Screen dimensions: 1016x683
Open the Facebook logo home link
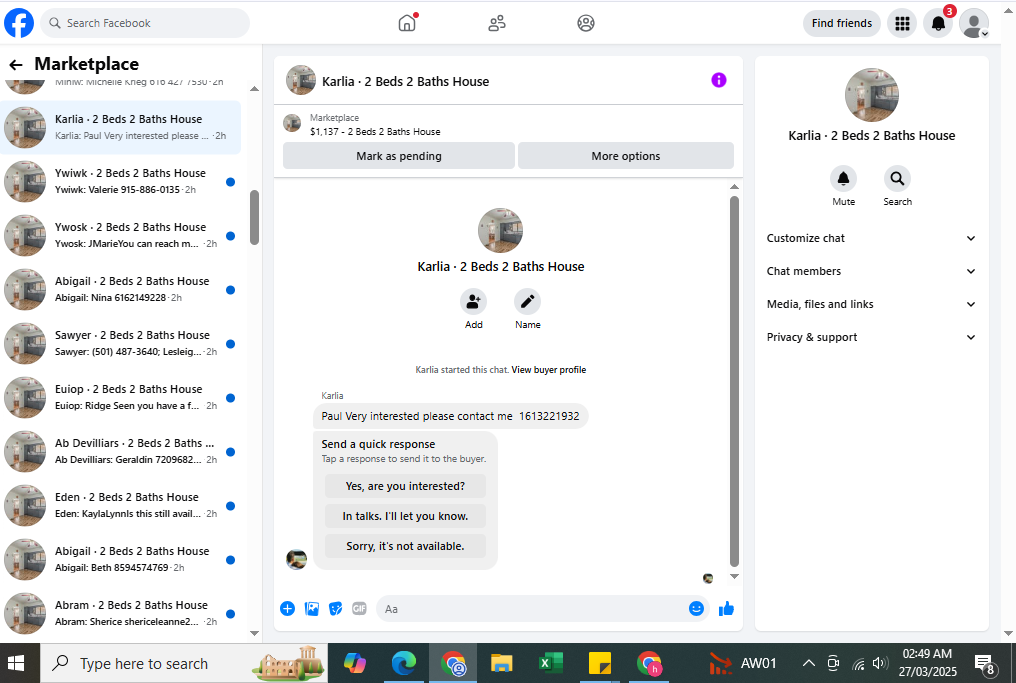point(19,23)
